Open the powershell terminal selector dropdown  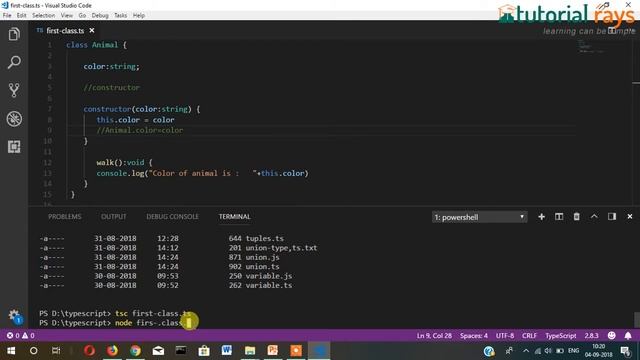(479, 217)
